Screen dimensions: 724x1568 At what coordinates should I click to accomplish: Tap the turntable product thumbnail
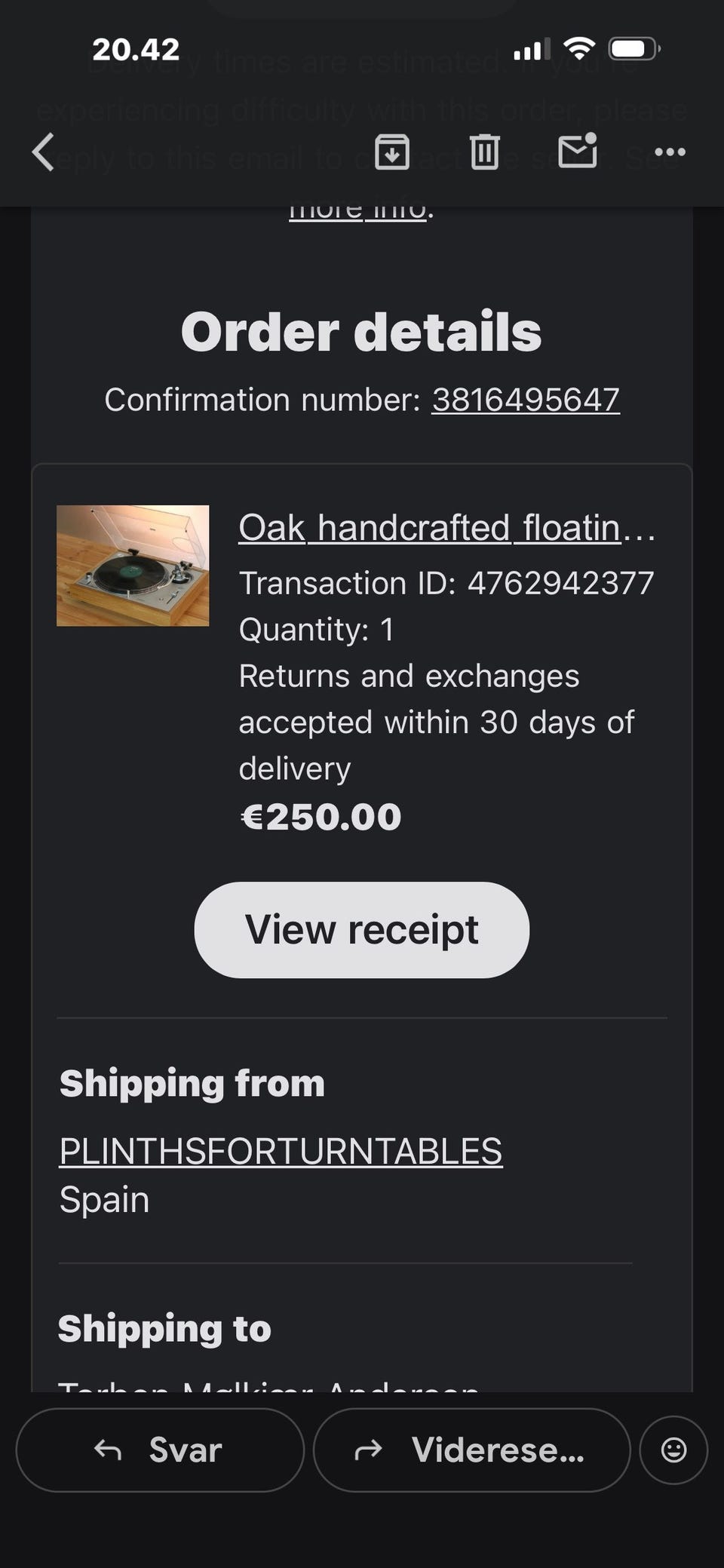pos(133,566)
